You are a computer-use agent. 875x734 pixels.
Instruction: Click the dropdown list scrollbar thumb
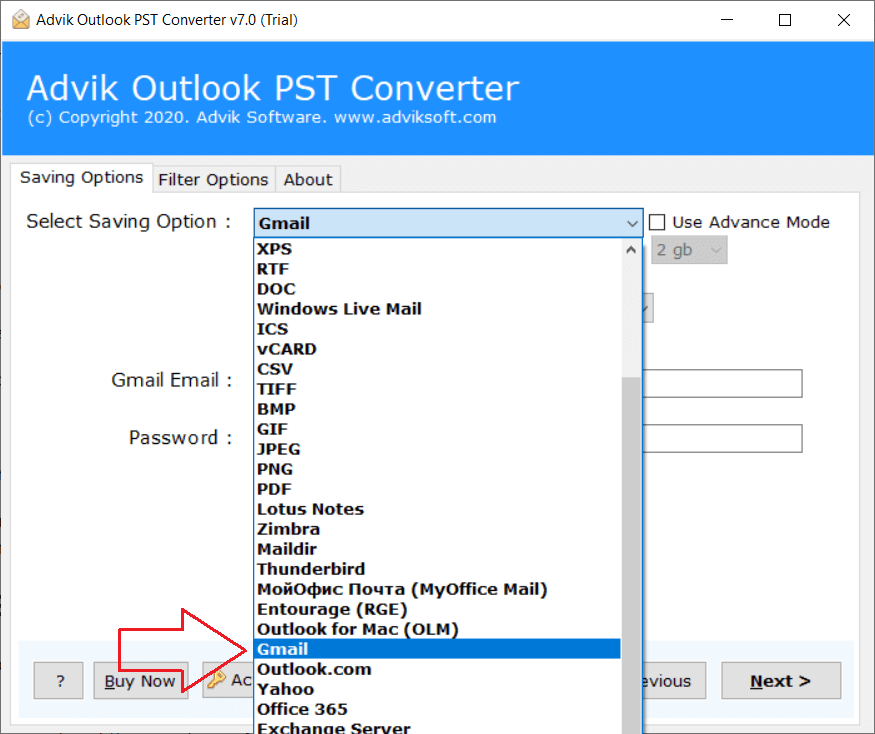(x=631, y=553)
